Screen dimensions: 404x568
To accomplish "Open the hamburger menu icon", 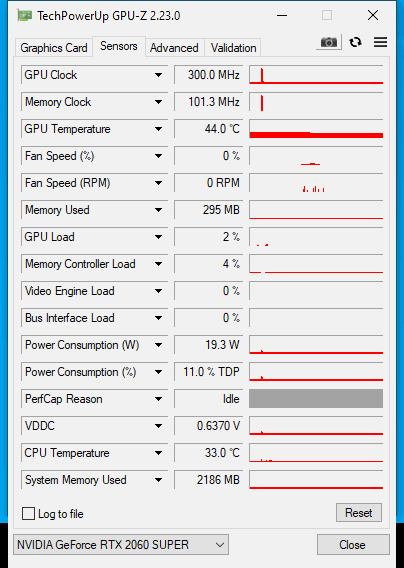I will pos(380,42).
